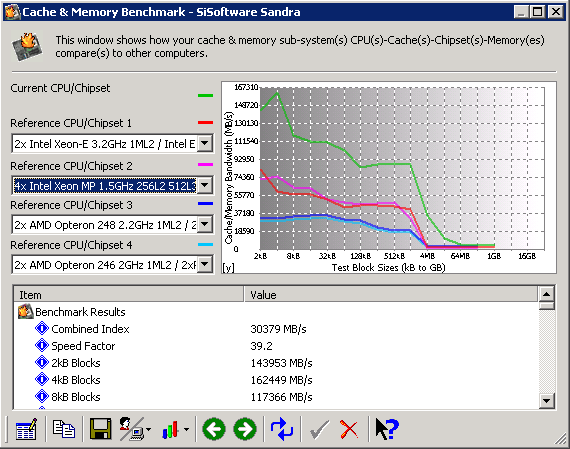Click the info icon beside 4kB Blocks
The width and height of the screenshot is (570, 449).
tap(42, 380)
